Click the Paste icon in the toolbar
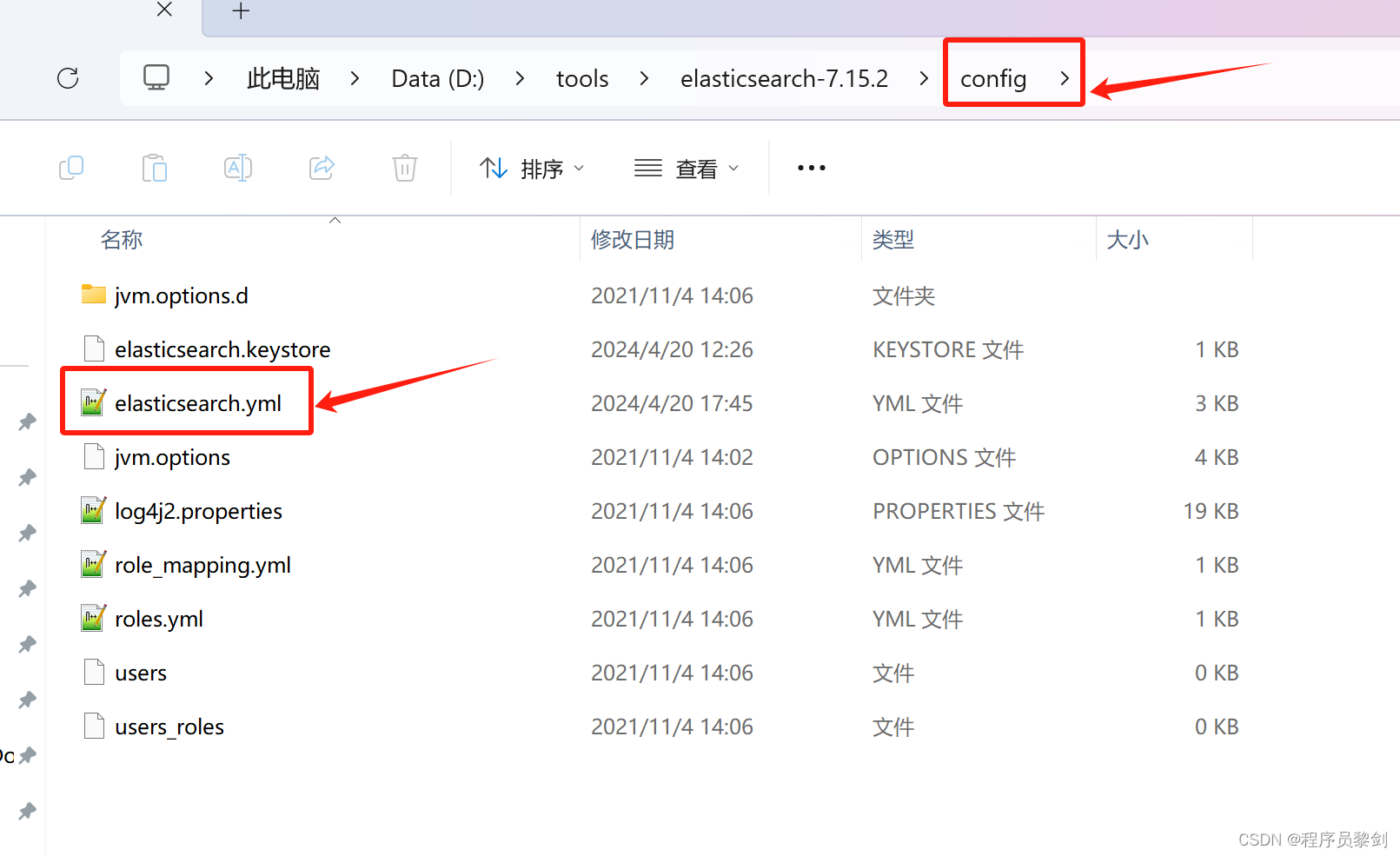 (x=155, y=168)
